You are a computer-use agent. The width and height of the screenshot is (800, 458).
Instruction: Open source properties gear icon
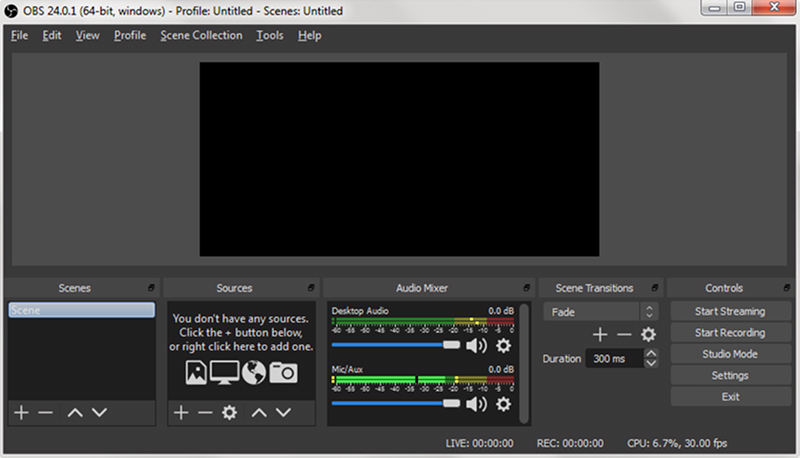coord(230,412)
